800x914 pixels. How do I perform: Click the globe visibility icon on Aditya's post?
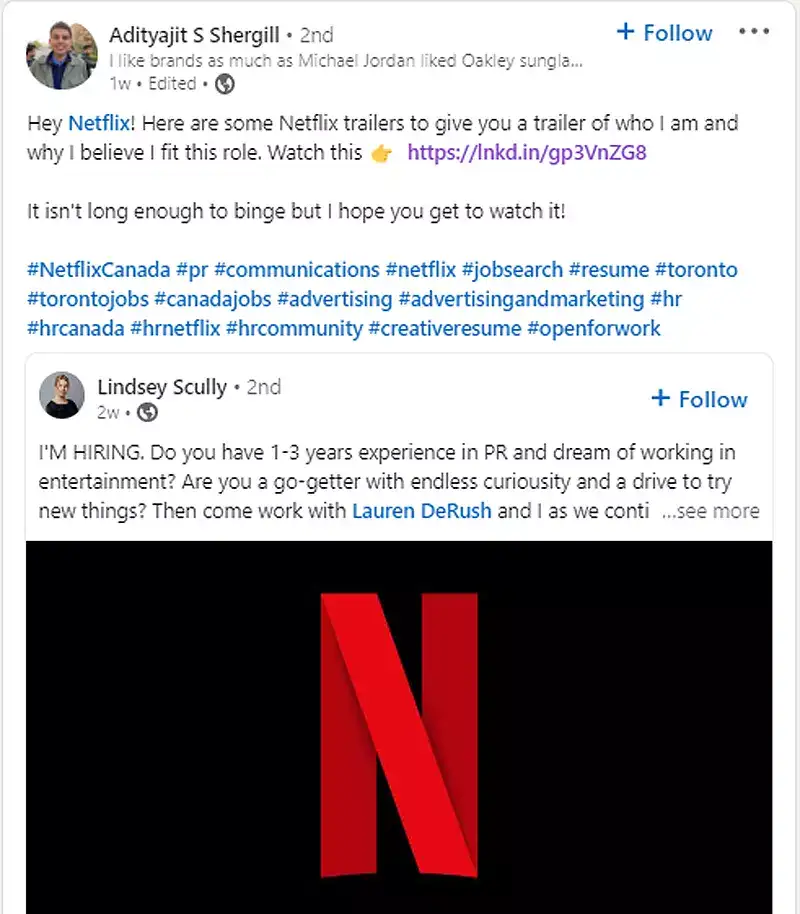pos(226,84)
